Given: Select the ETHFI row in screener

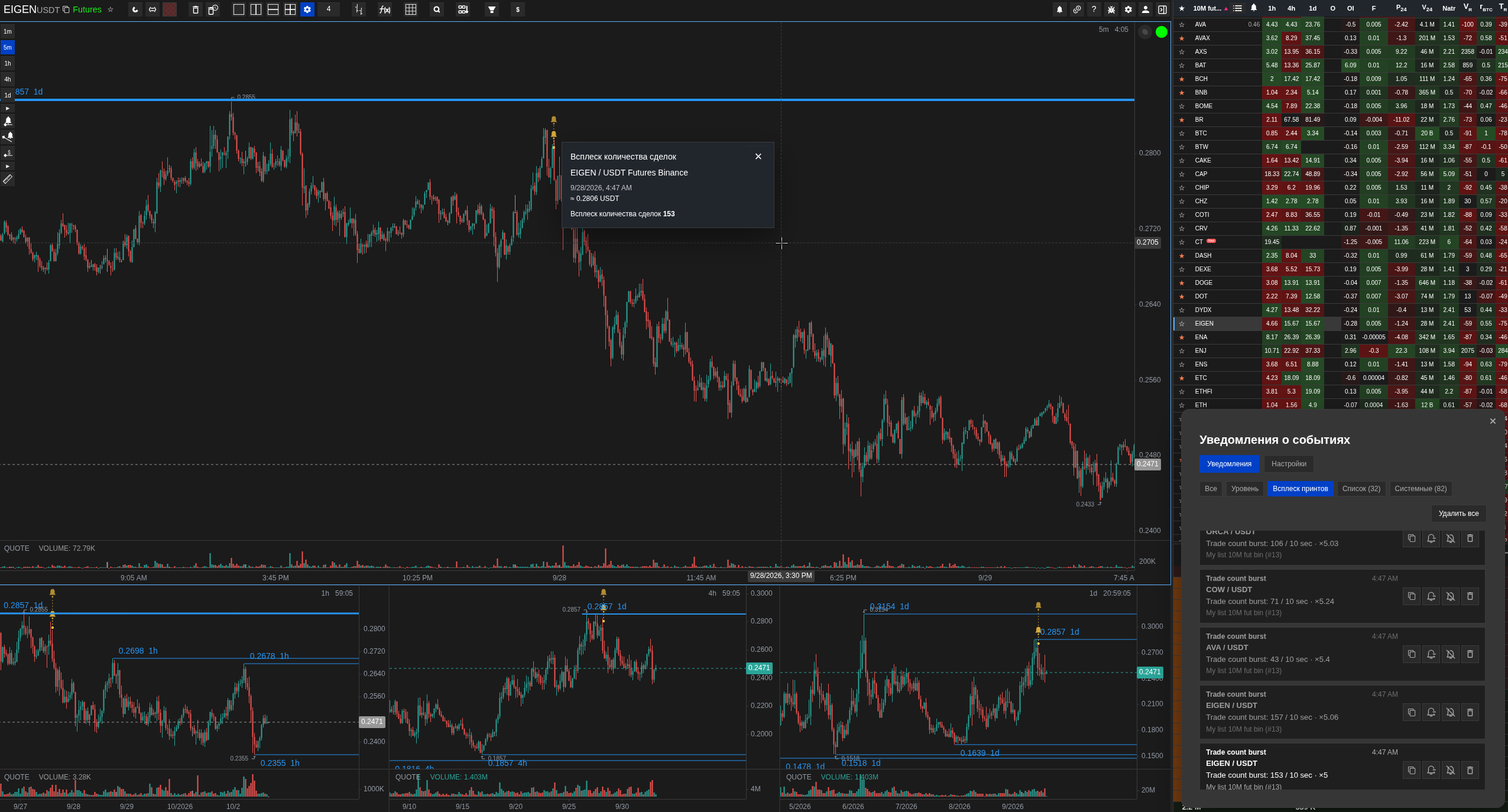Looking at the screenshot, I should click(1340, 392).
